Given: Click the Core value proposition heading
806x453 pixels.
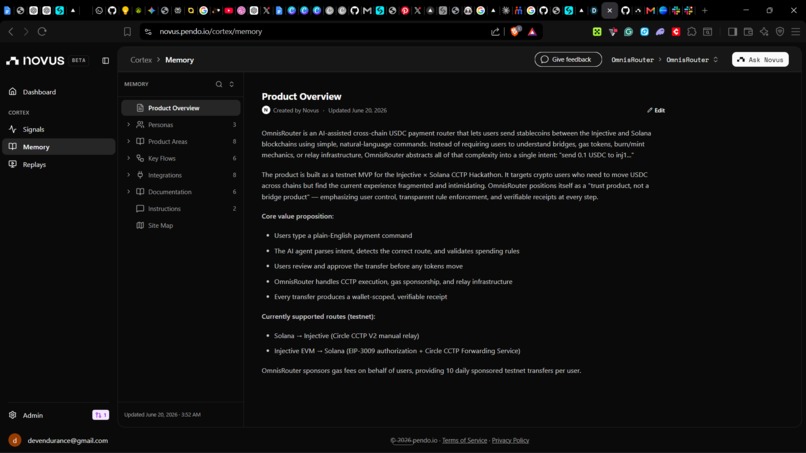Looking at the screenshot, I should click(x=298, y=216).
